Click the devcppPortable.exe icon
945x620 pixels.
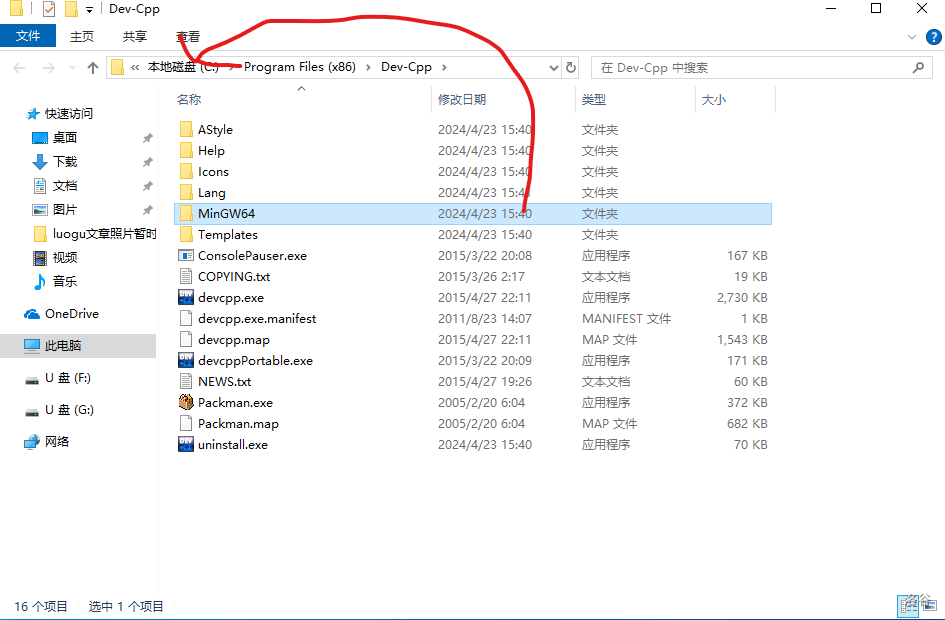186,360
